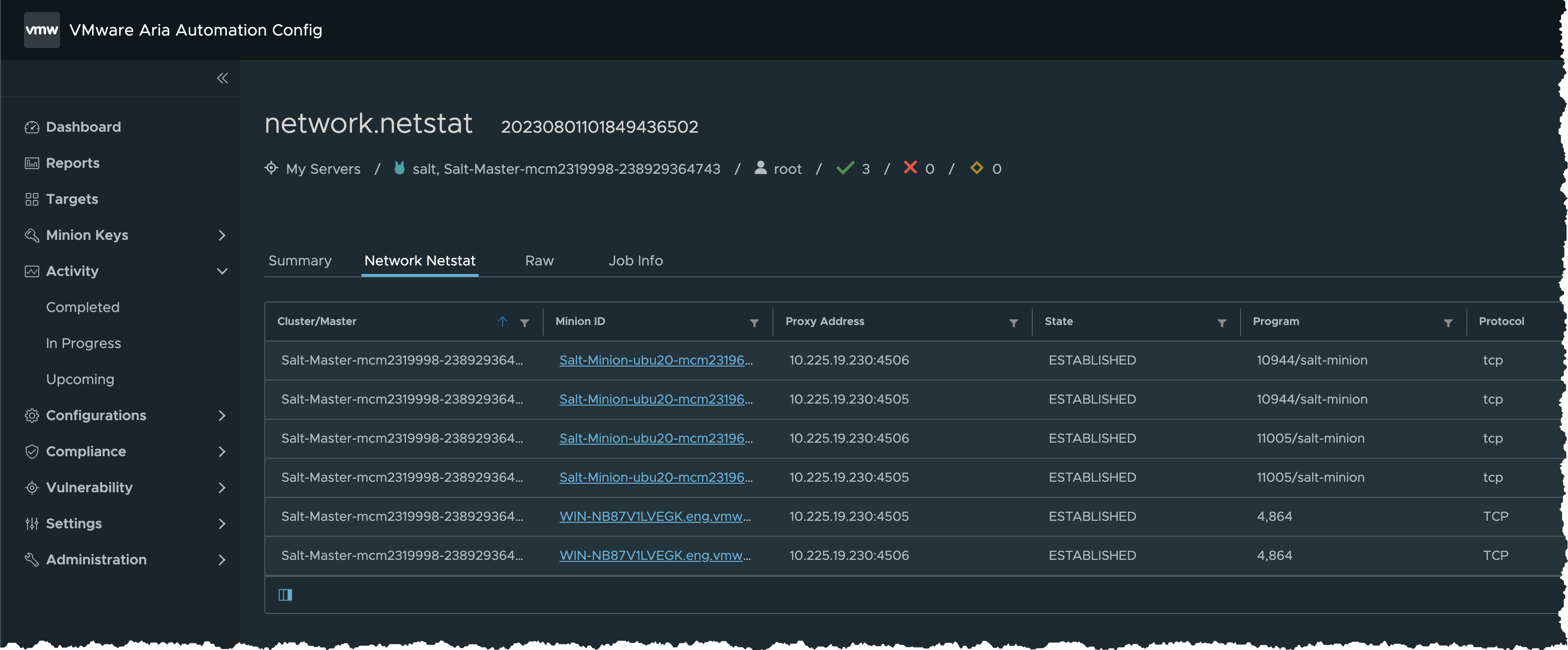Open filter for Minion ID column
The image size is (1568, 650).
tap(754, 323)
